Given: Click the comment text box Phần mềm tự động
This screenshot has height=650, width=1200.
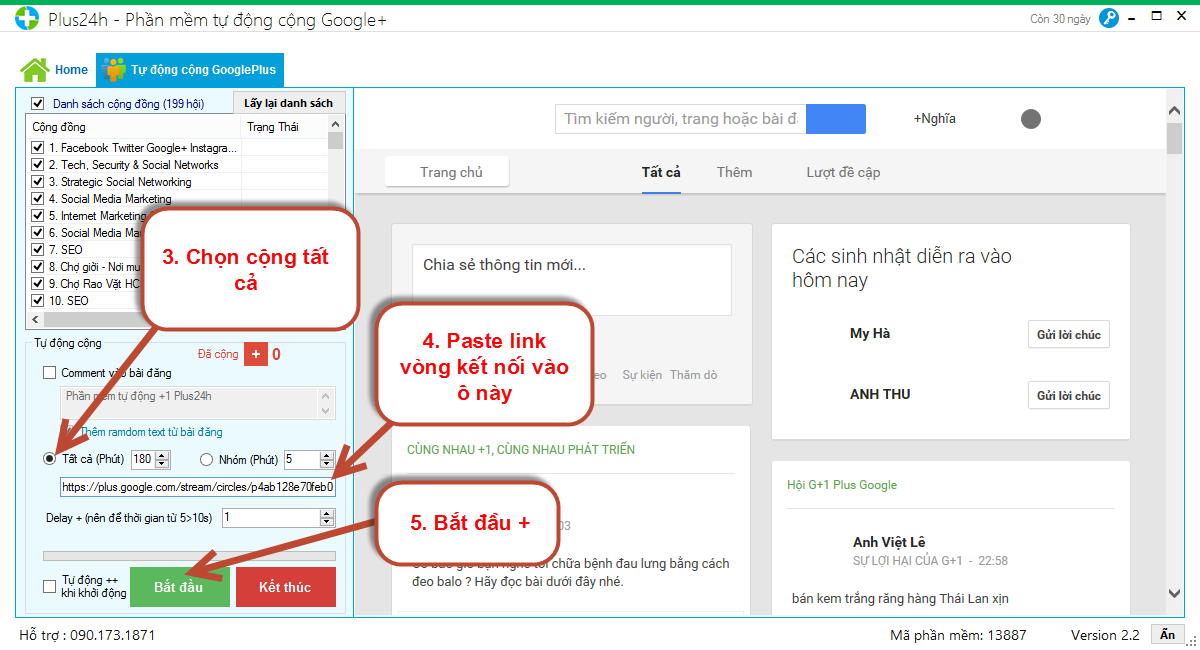Looking at the screenshot, I should 190,403.
